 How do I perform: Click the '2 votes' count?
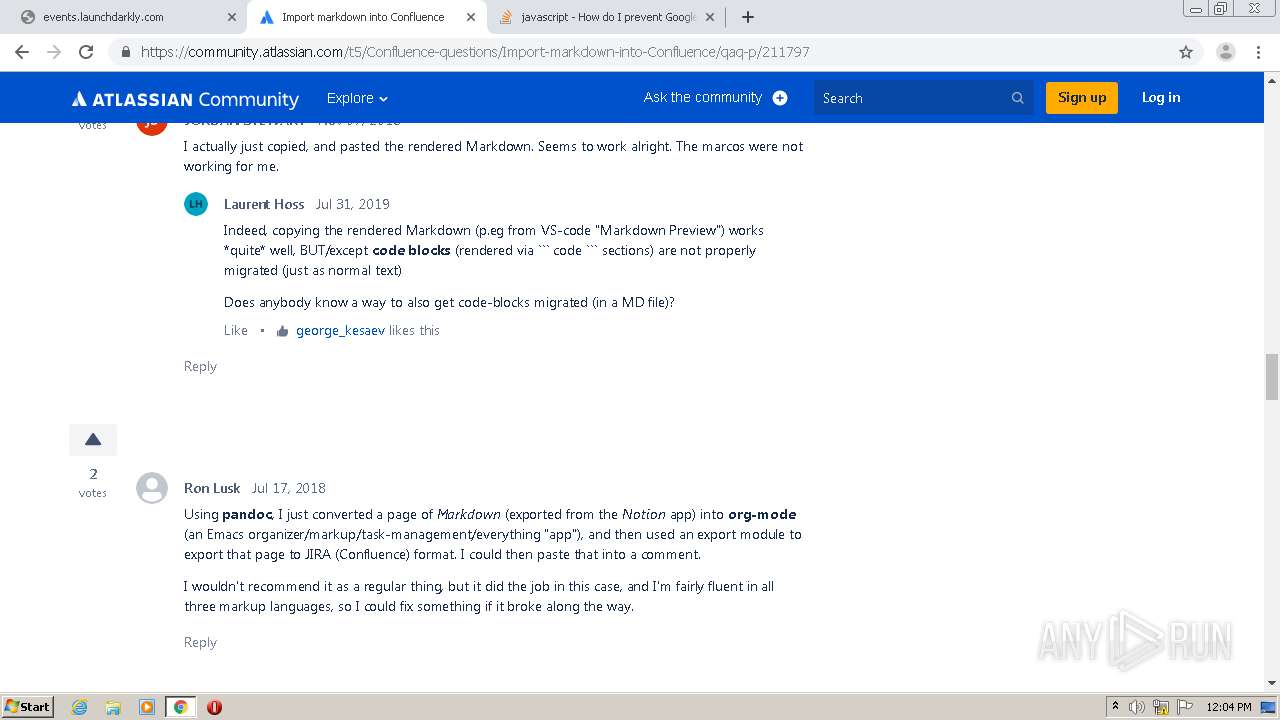tap(93, 482)
